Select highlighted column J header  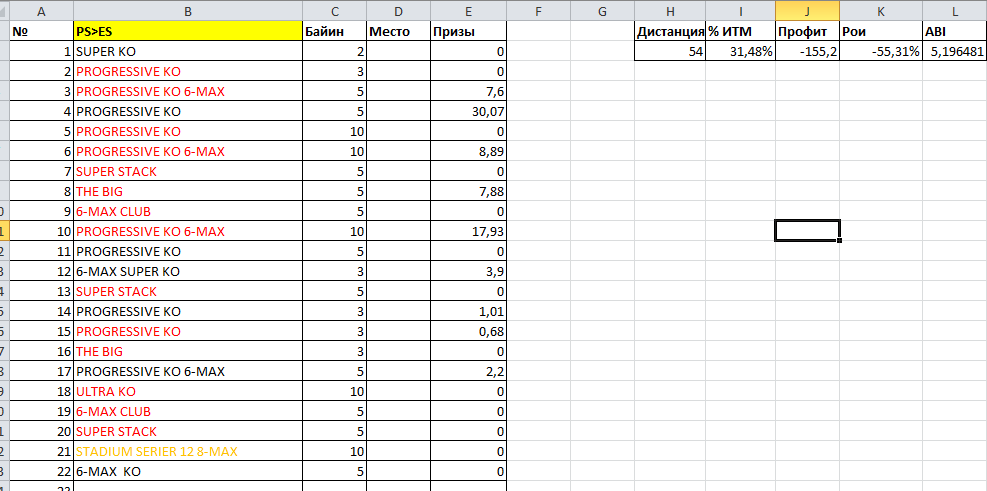point(808,11)
